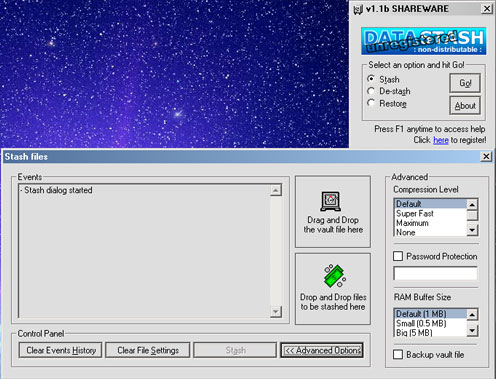Click the password input field
496x379 pixels.
435,273
